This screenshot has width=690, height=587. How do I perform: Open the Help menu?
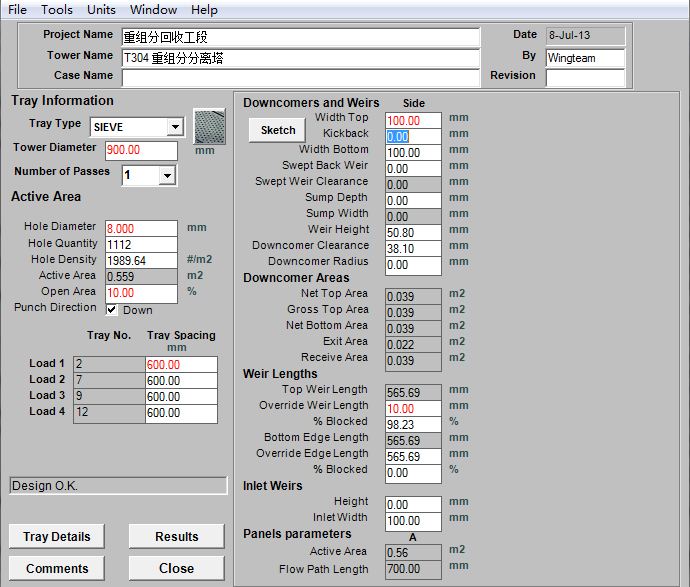(204, 9)
